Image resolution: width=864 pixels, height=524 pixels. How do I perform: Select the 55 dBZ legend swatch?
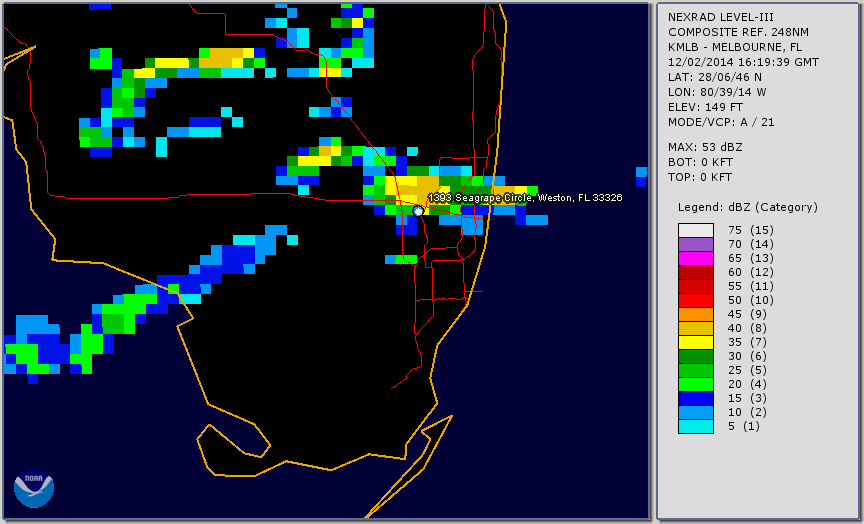[696, 287]
